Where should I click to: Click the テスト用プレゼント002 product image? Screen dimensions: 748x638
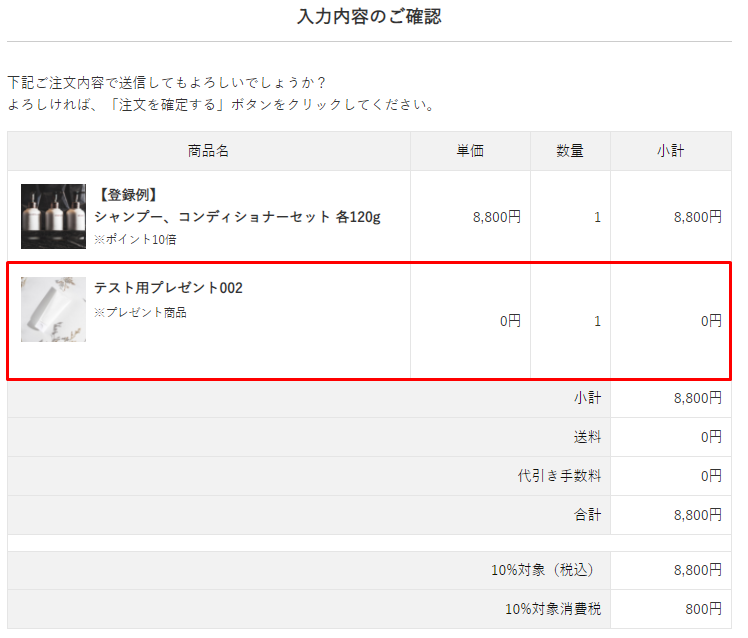click(x=53, y=309)
